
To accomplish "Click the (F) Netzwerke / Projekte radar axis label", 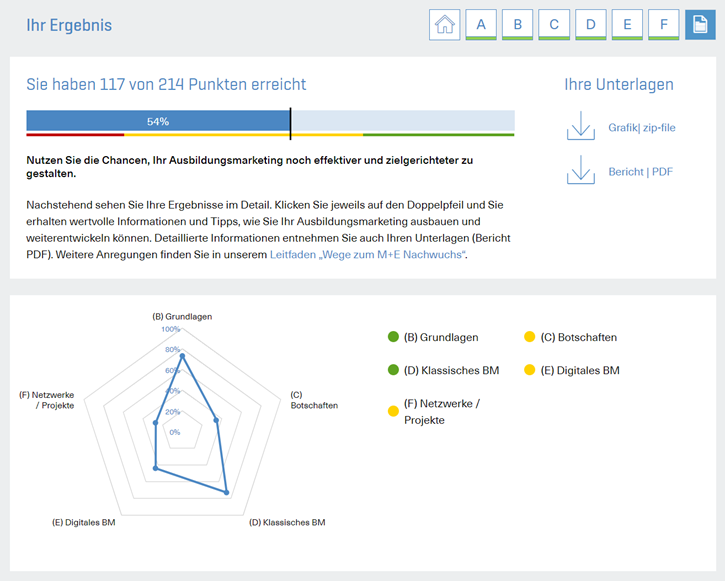I will [47, 400].
